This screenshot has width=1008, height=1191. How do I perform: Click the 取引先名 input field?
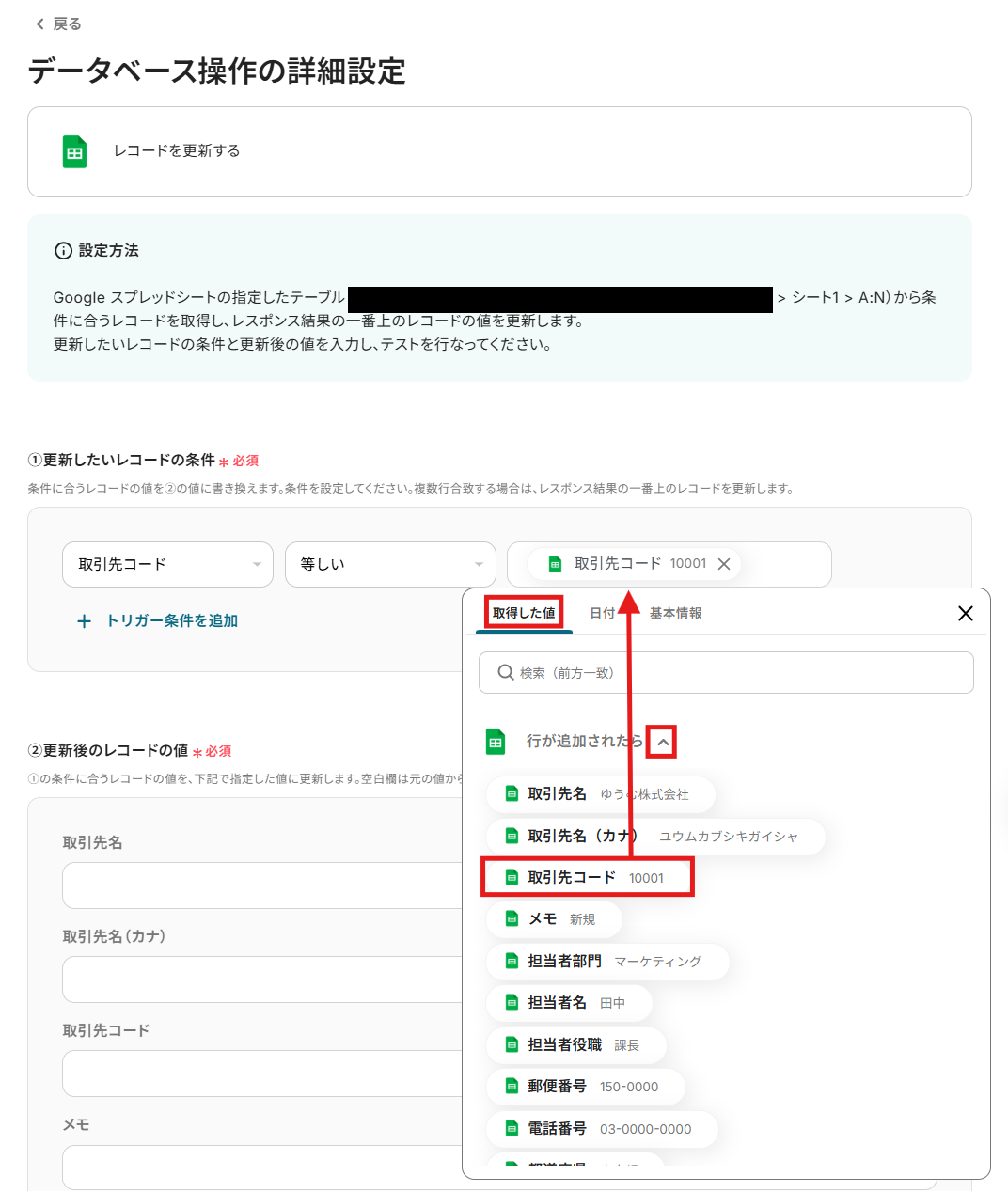(262, 885)
